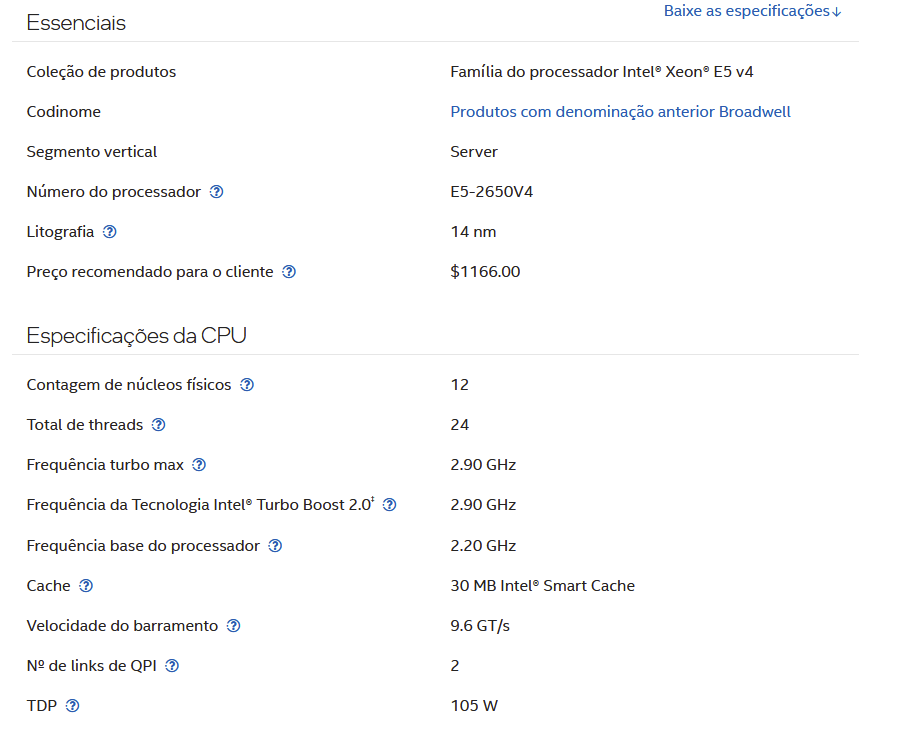Select the 14 nm lithography value
Viewport: 897px width, 740px height.
click(x=473, y=232)
